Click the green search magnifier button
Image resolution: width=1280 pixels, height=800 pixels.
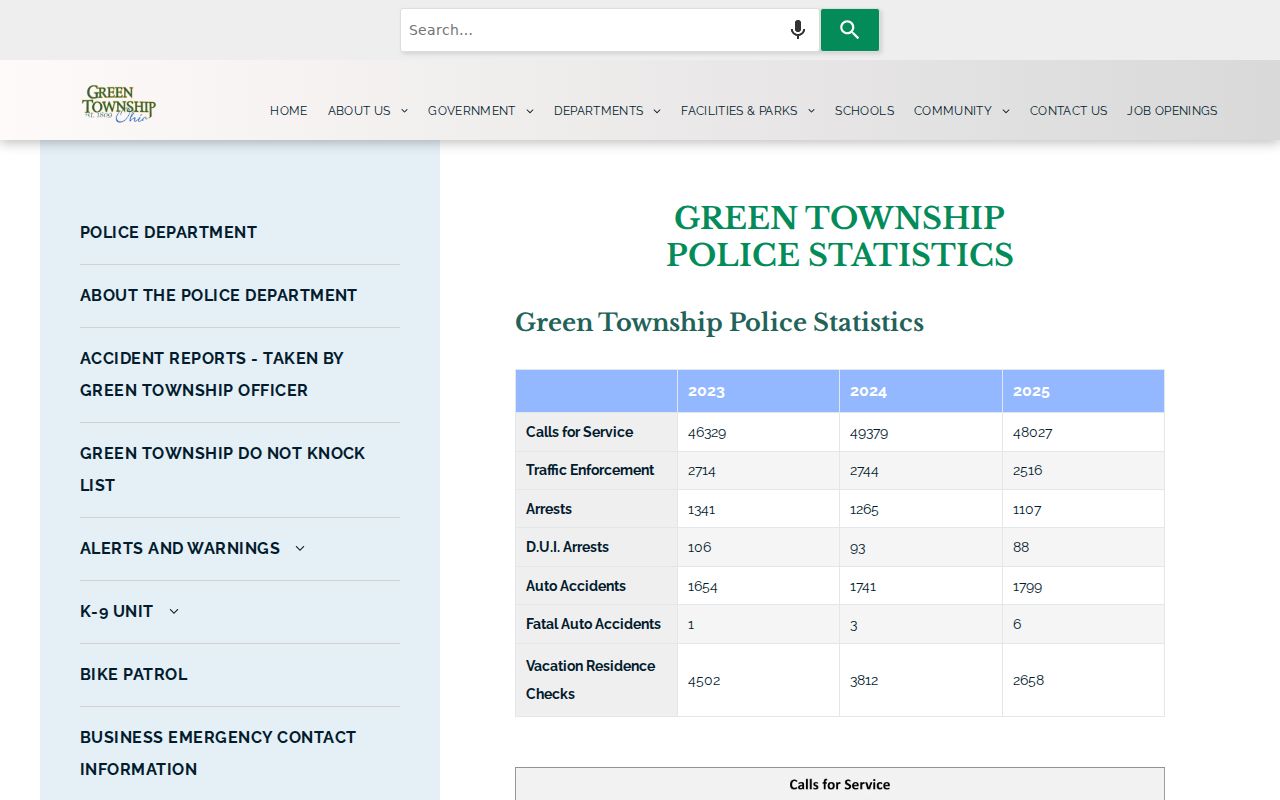[850, 30]
